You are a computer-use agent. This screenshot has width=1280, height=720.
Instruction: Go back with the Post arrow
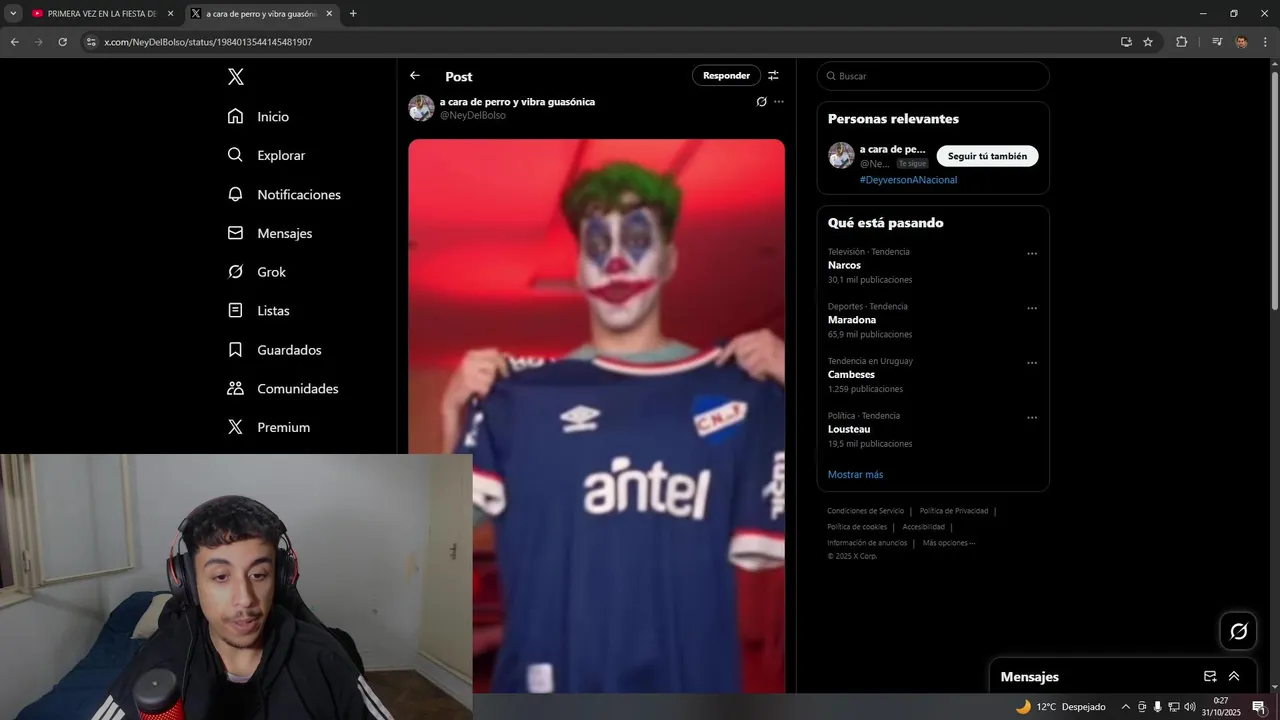(x=415, y=76)
